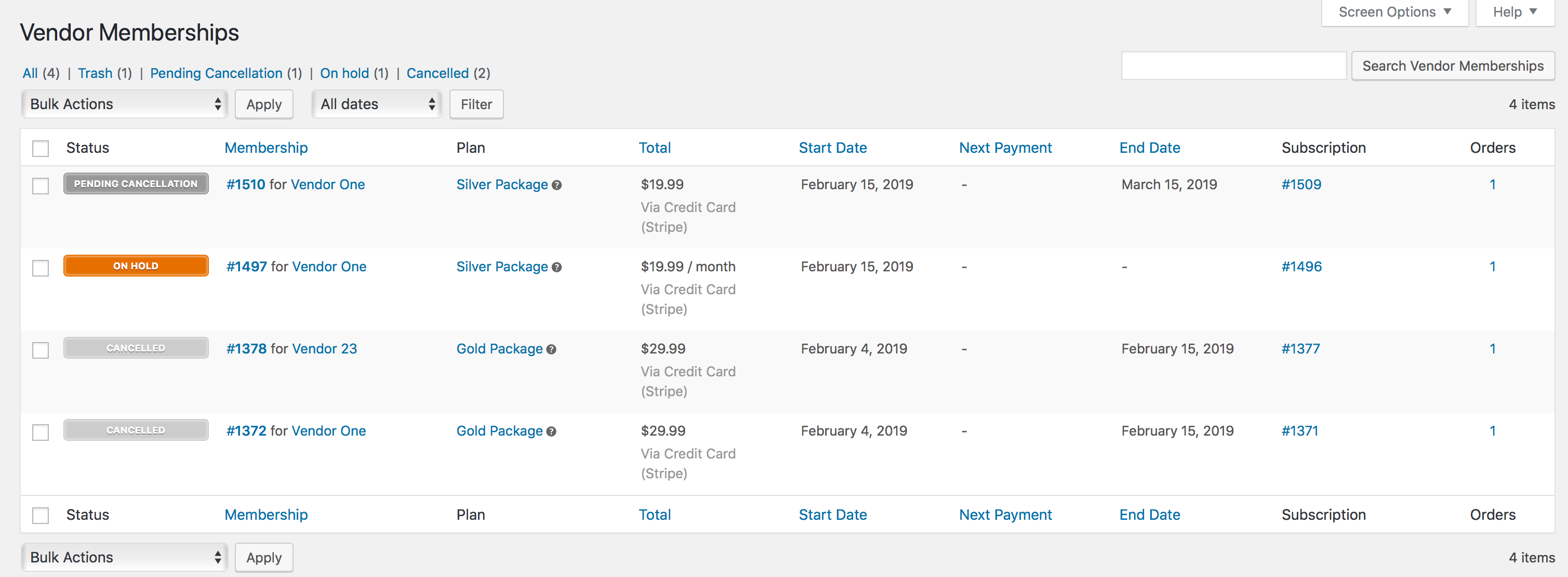Sort by Membership column header
The height and width of the screenshot is (577, 1568).
coord(266,148)
